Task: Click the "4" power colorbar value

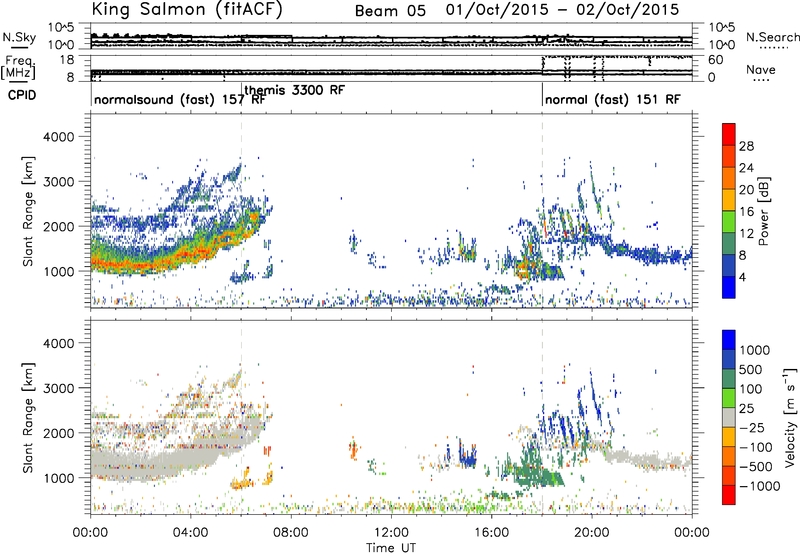Action: pyautogui.click(x=742, y=277)
